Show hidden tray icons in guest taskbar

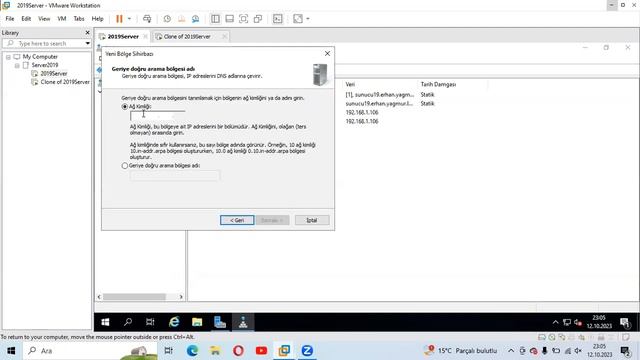[555, 322]
